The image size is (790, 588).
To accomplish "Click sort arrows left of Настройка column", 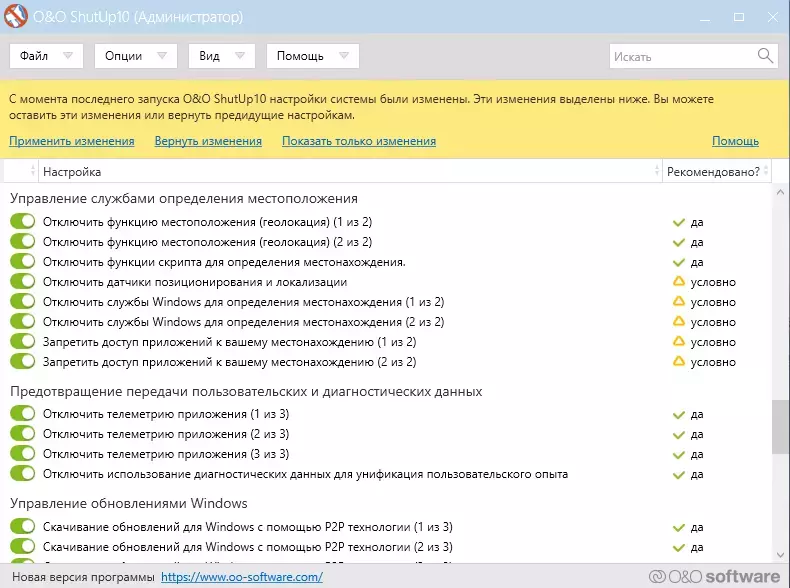I will (33, 171).
